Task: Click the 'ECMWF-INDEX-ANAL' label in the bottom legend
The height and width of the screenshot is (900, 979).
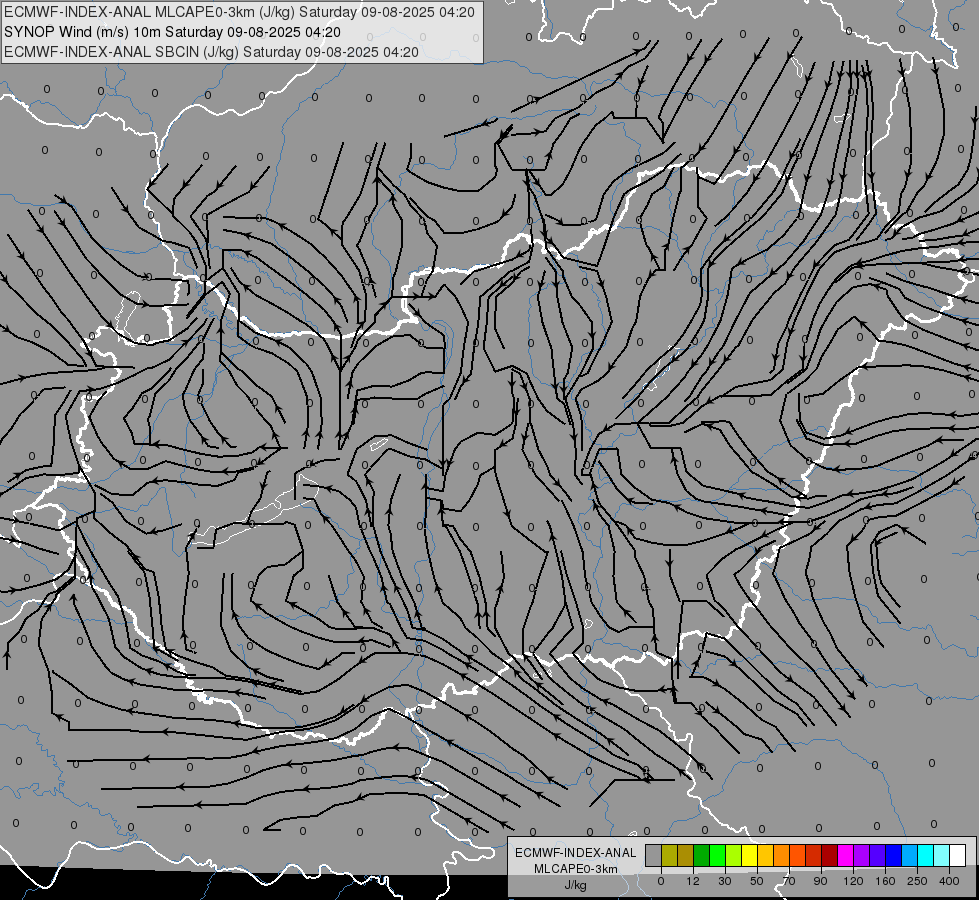Action: point(576,853)
